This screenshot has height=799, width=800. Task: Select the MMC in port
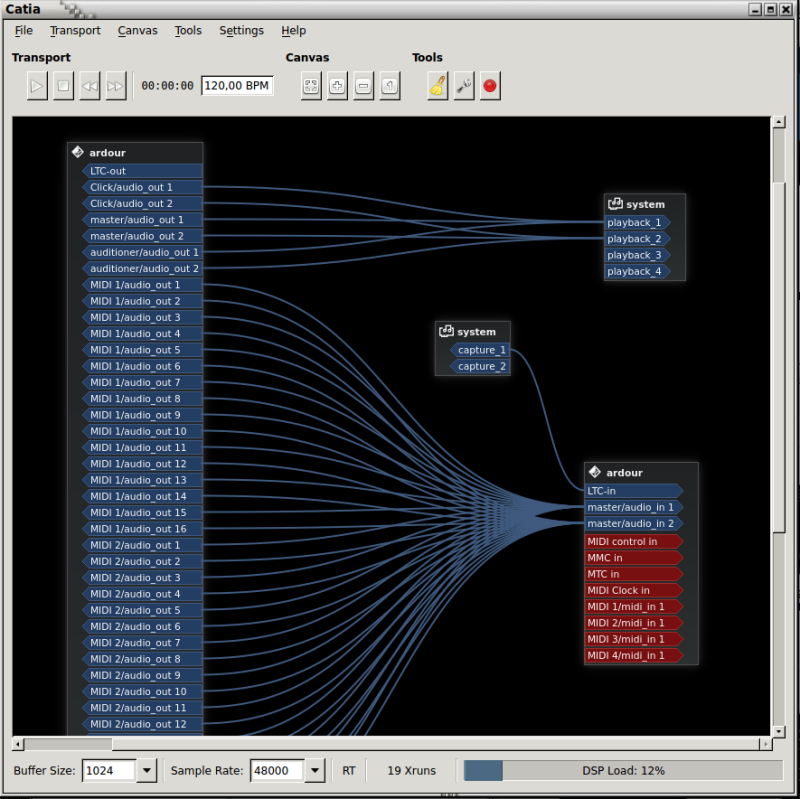pos(634,558)
